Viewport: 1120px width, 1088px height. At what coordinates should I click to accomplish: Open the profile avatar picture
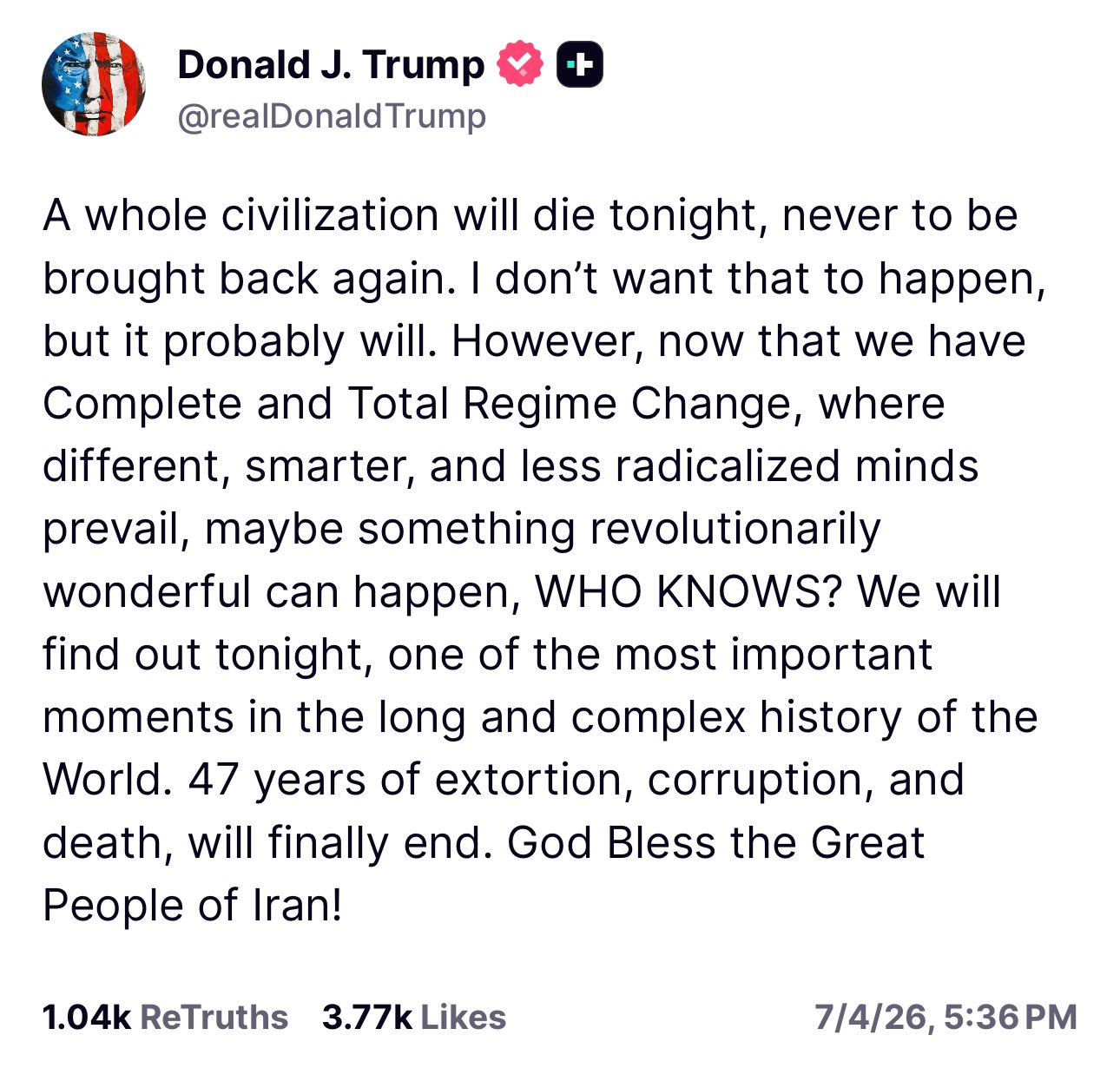(93, 84)
